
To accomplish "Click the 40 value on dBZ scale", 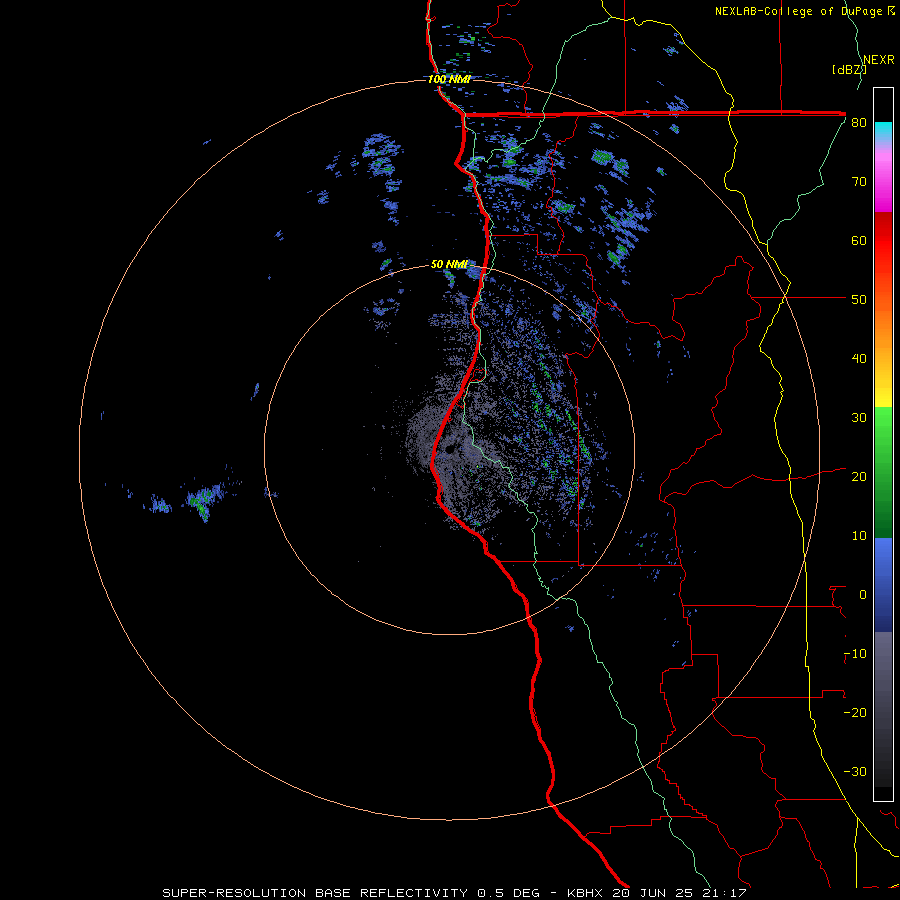I will 859,359.
